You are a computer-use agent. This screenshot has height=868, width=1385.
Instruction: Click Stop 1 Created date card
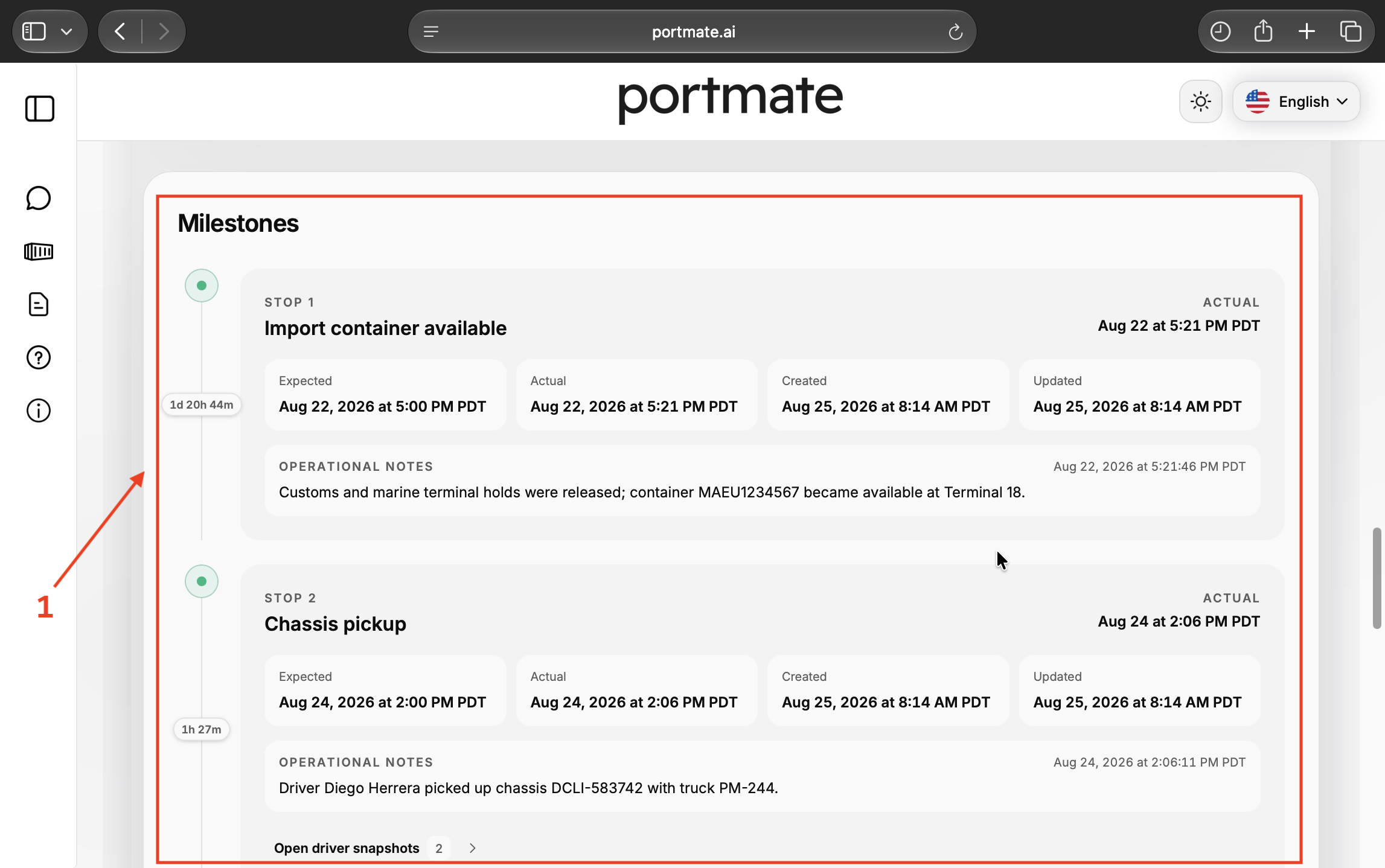click(x=888, y=395)
